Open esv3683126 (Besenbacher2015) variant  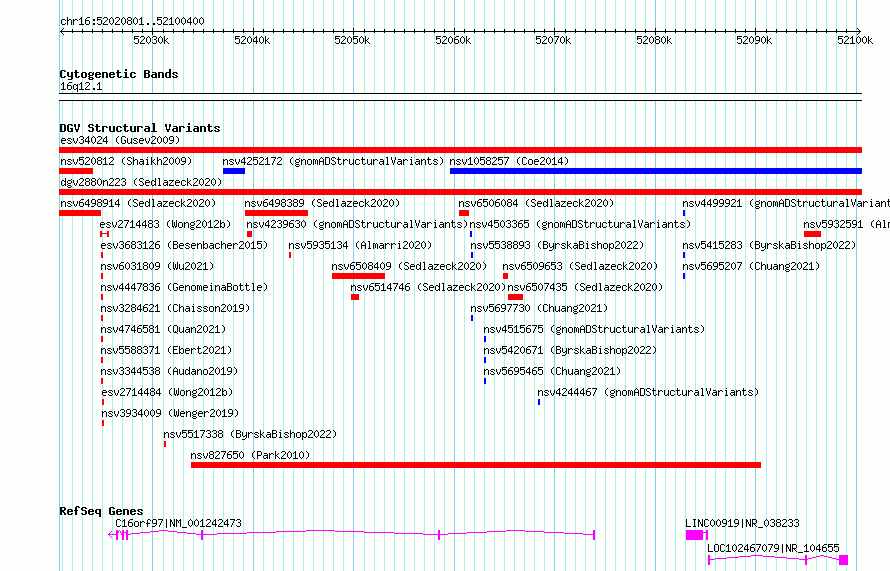pos(184,245)
